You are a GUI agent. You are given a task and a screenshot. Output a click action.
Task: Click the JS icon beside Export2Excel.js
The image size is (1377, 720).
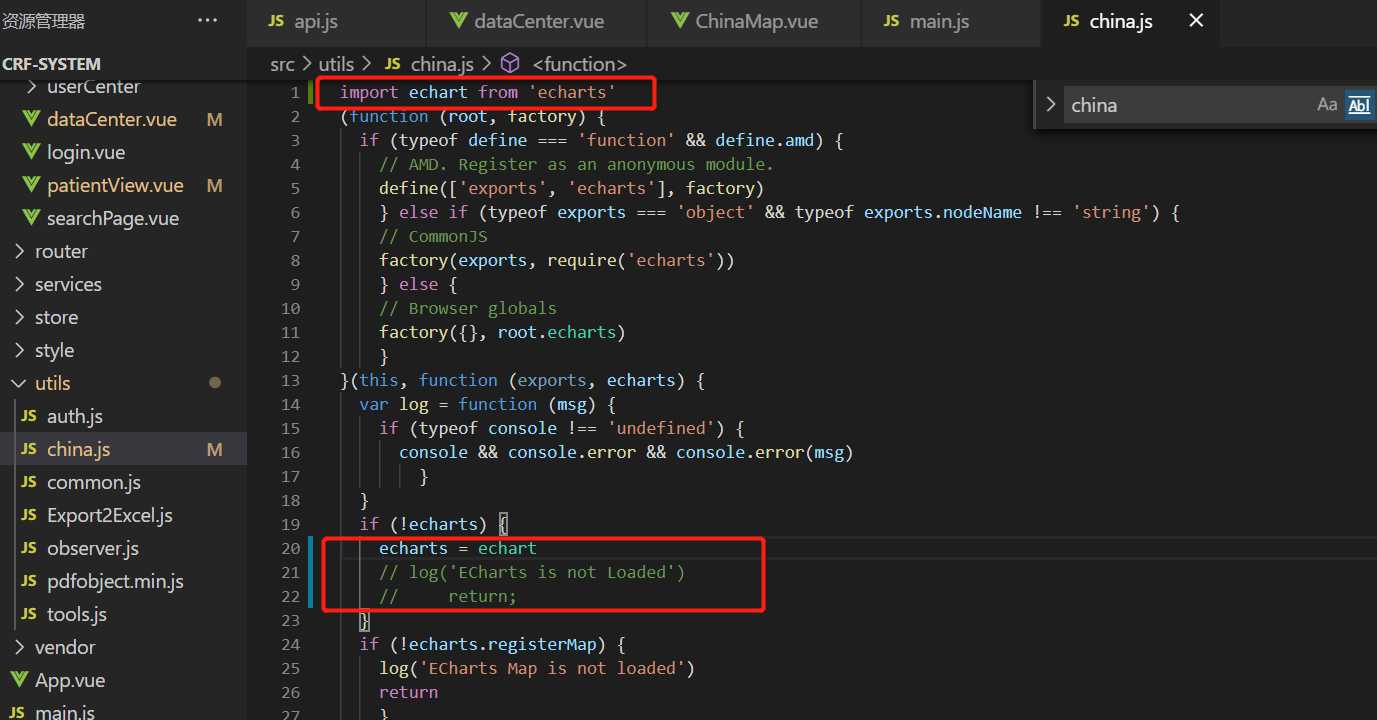click(x=29, y=516)
